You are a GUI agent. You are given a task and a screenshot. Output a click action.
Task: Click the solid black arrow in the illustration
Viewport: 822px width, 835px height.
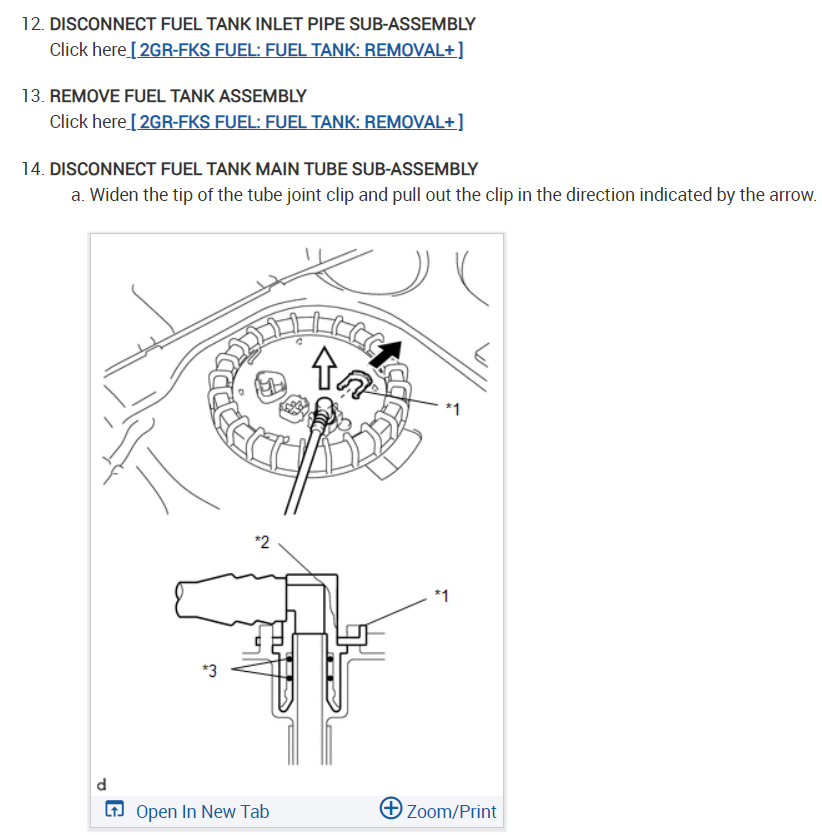386,354
